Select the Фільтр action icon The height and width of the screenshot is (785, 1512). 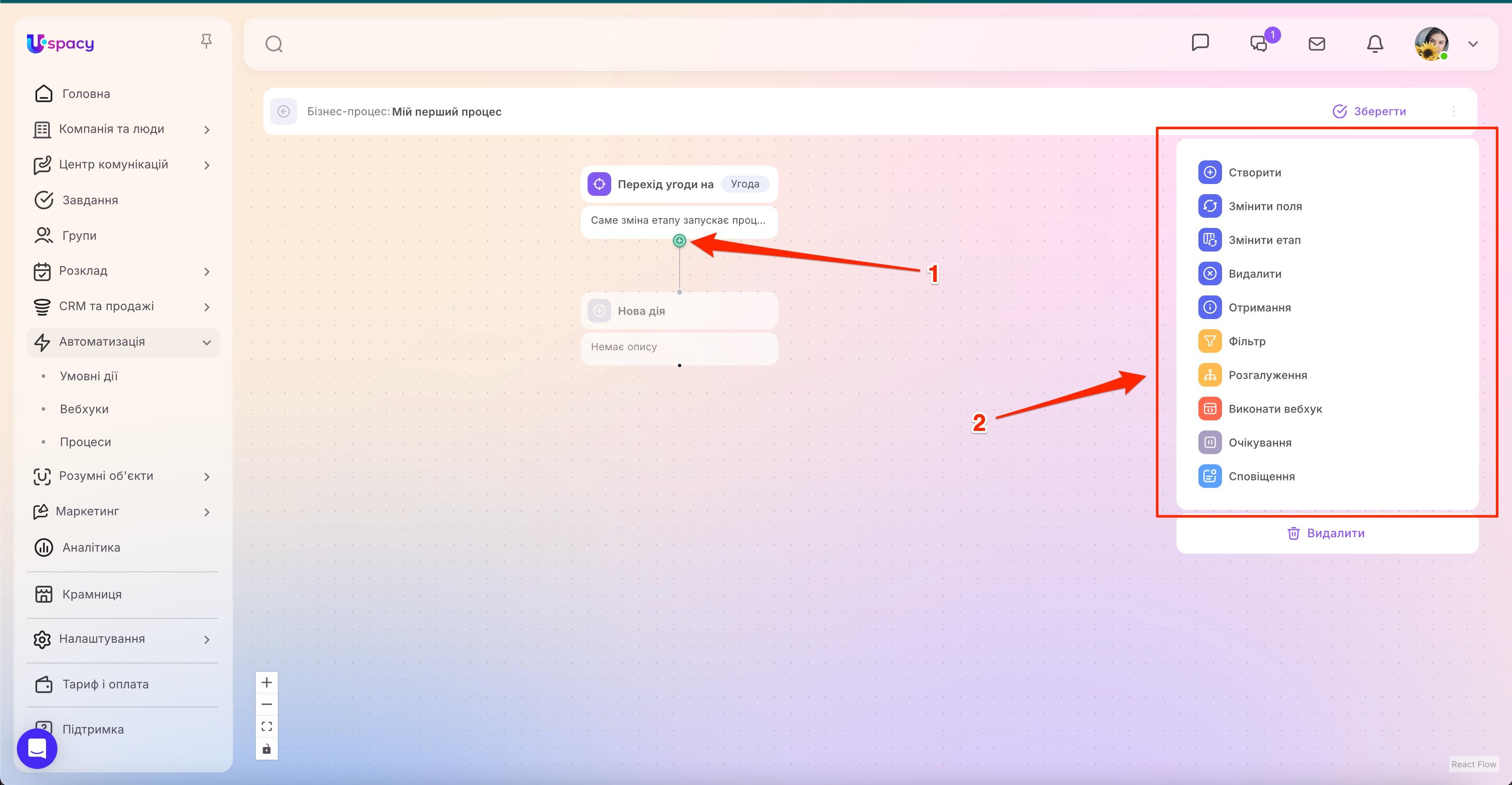1210,341
